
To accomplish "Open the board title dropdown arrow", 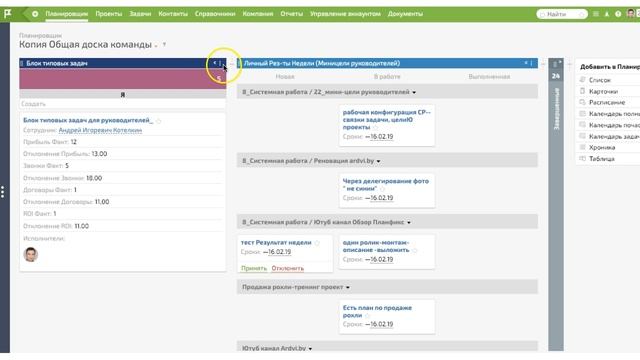I will (156, 46).
